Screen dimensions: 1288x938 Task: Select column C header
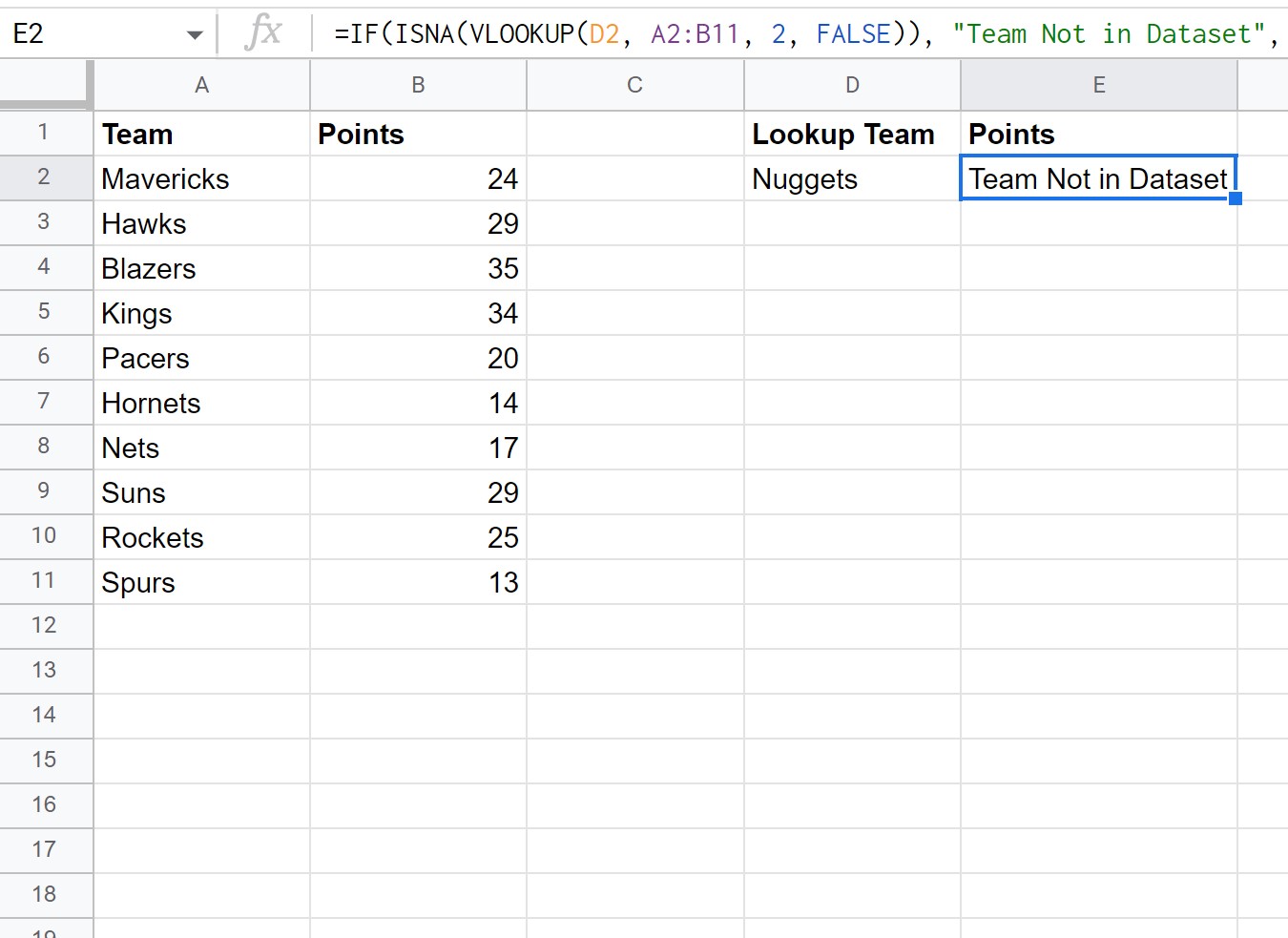(635, 86)
